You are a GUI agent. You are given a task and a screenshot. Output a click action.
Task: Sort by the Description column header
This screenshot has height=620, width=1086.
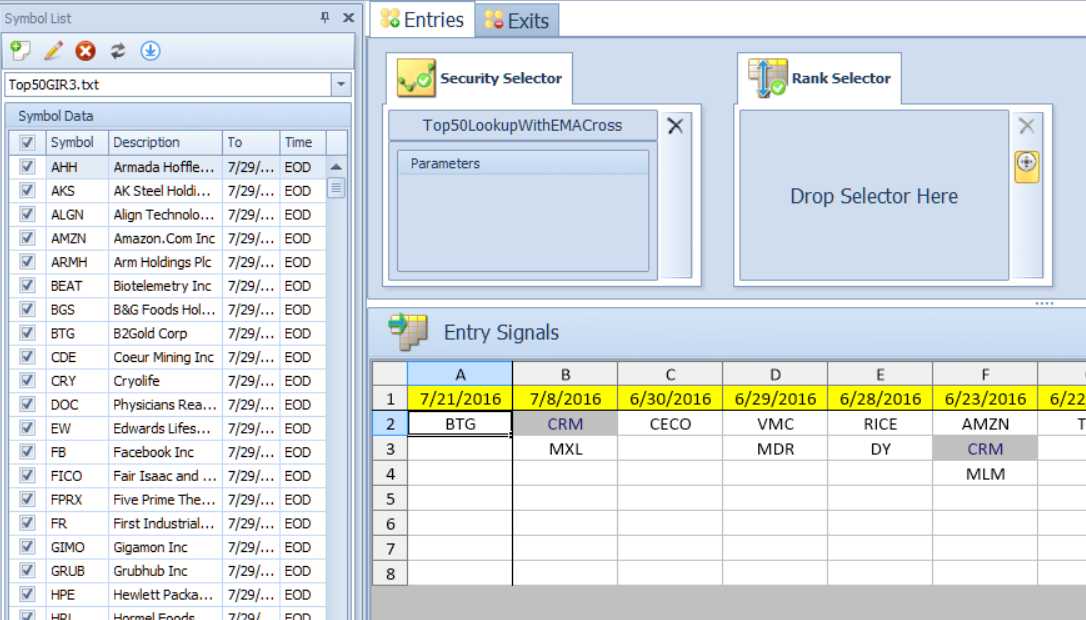click(165, 142)
